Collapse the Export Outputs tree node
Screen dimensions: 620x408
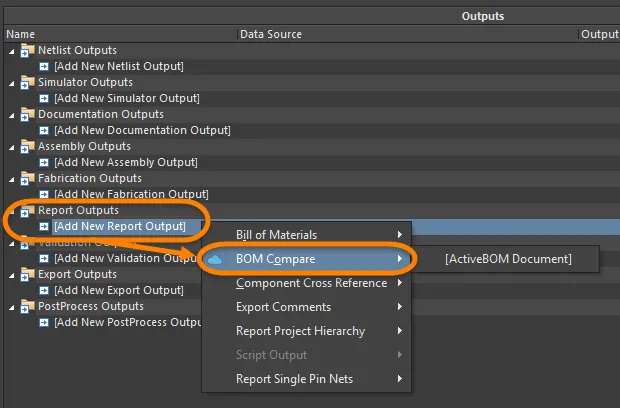(12, 276)
